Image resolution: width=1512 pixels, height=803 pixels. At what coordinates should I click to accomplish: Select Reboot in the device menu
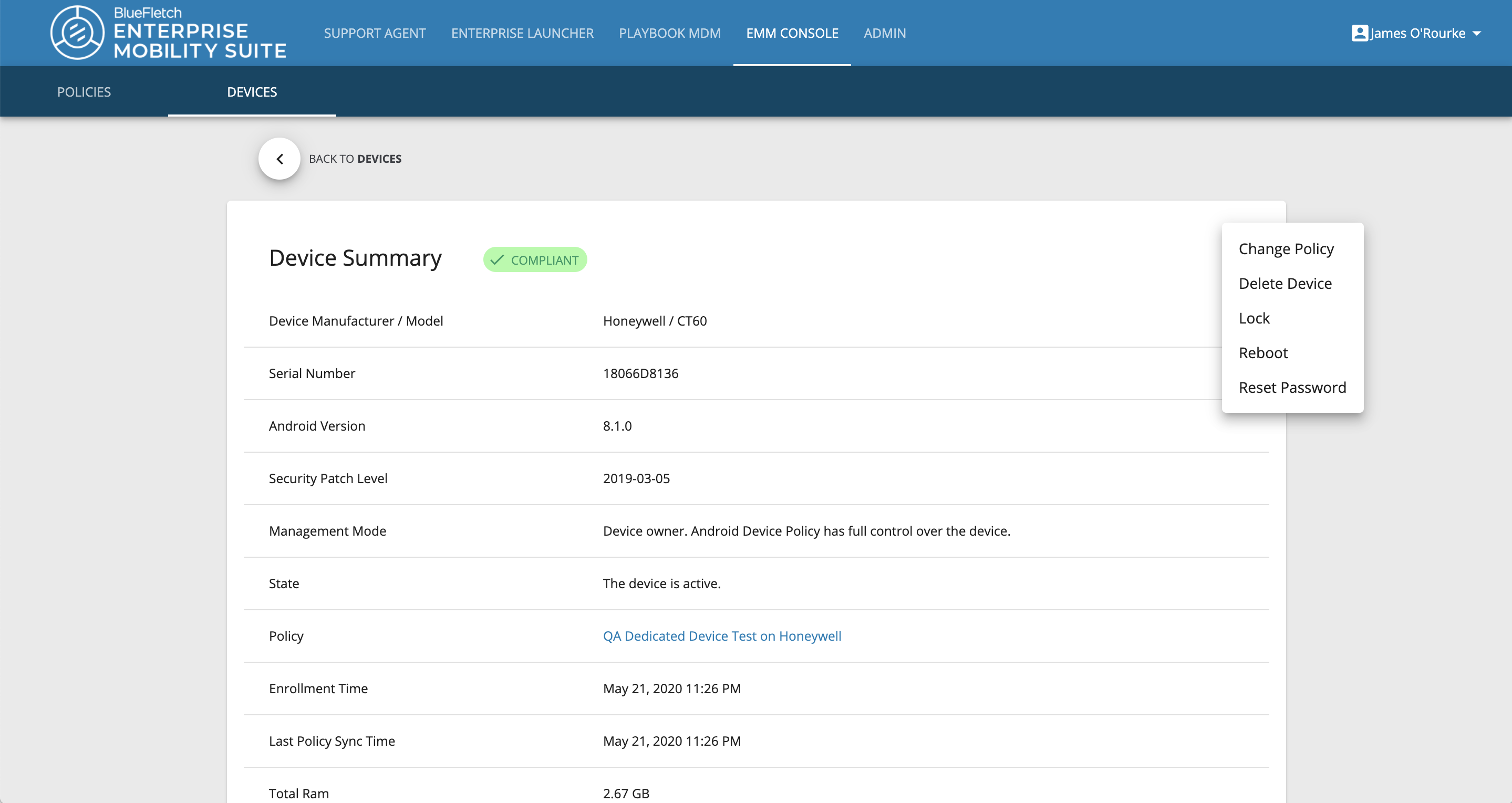tap(1292, 352)
